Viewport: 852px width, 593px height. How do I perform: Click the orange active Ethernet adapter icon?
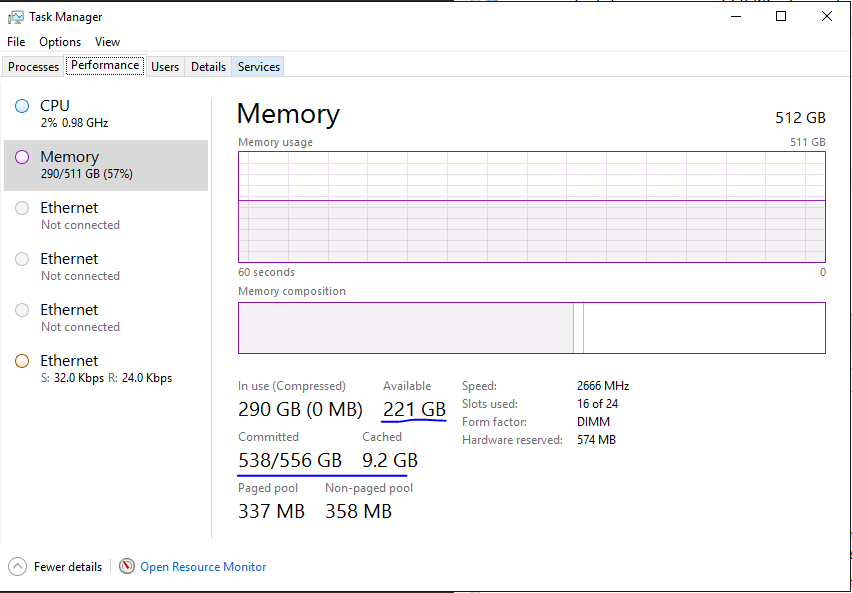tap(22, 361)
